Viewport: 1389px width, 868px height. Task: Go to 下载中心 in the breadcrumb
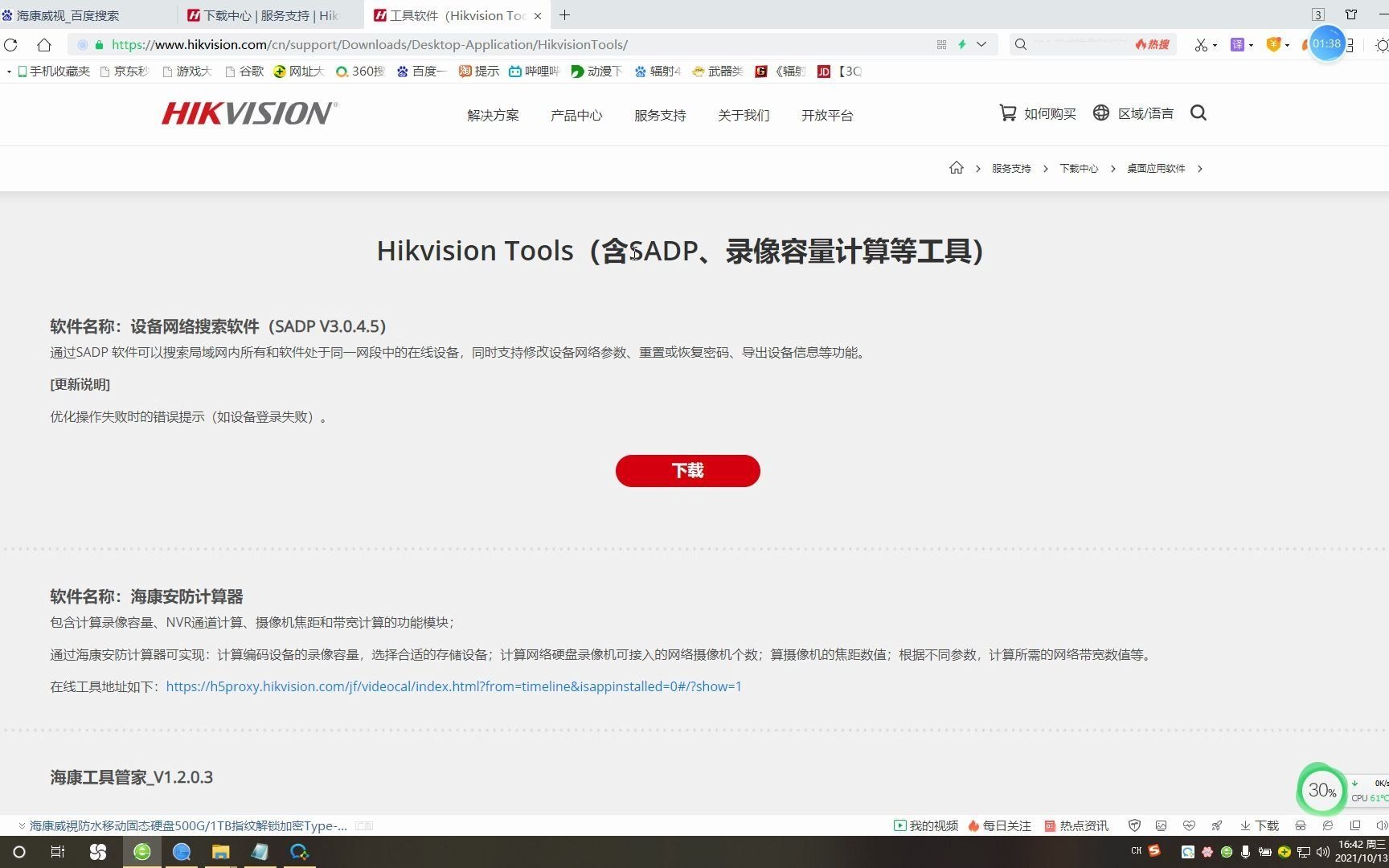(1079, 169)
